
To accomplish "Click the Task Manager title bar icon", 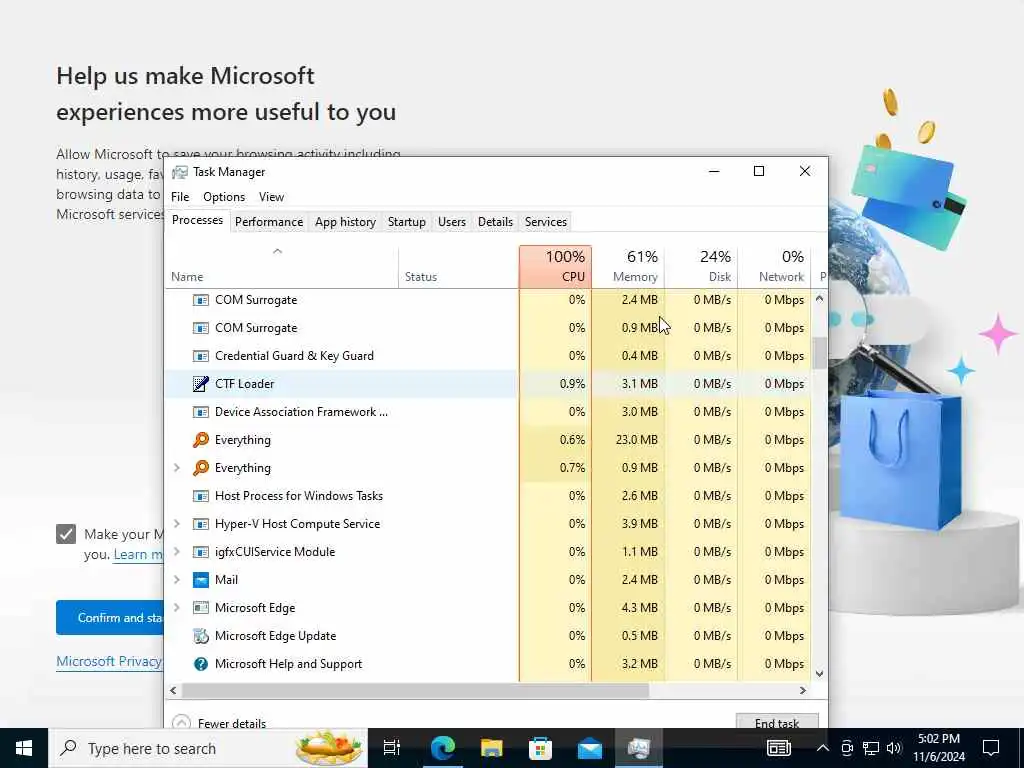I will coord(180,172).
